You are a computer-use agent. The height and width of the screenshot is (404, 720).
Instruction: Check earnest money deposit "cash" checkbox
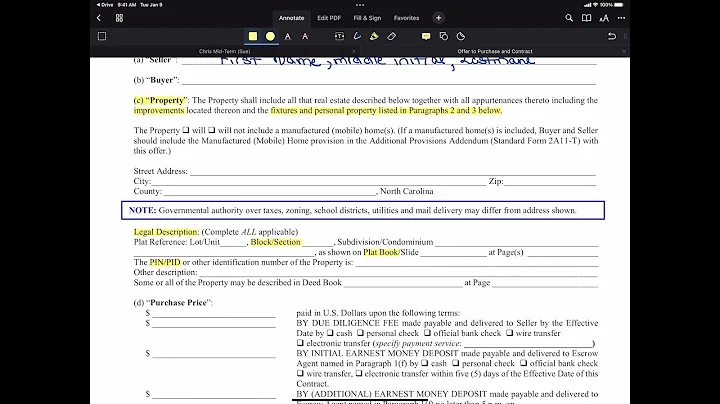point(425,363)
